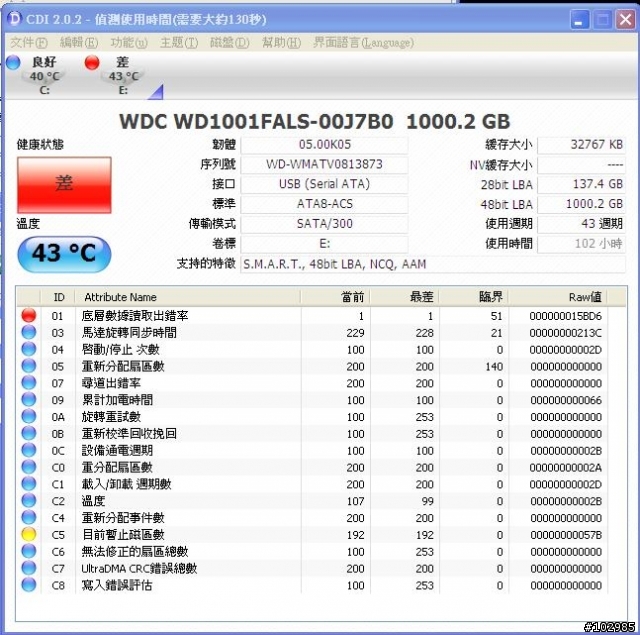The width and height of the screenshot is (640, 635).
Task: Click the Attribute Name column header
Action: tap(188, 297)
